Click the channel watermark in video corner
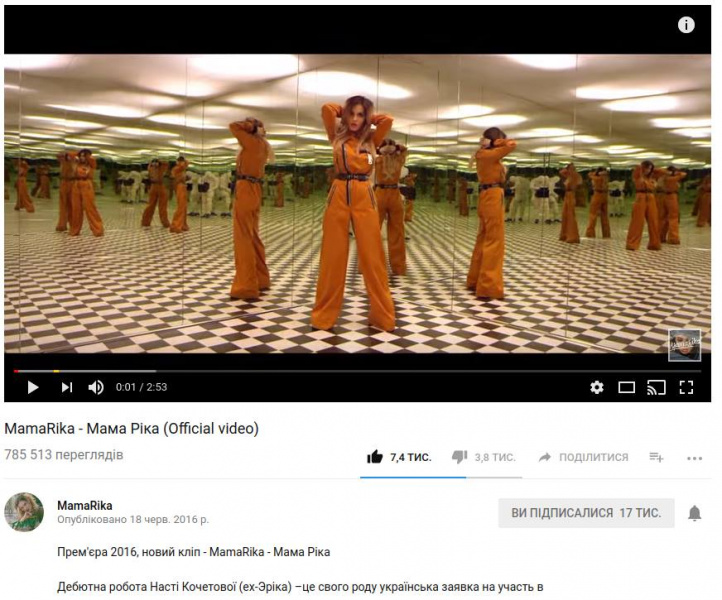Image resolution: width=722 pixels, height=600 pixels. [x=685, y=345]
